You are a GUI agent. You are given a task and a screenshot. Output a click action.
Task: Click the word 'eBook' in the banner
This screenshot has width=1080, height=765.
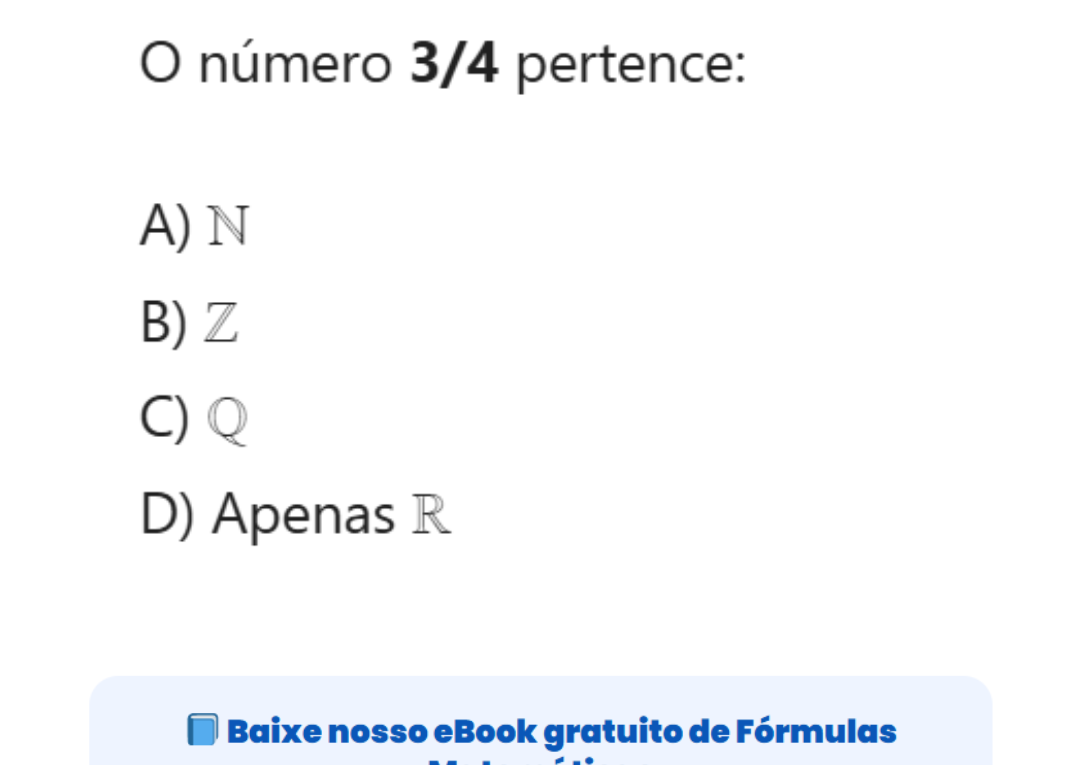(x=484, y=731)
